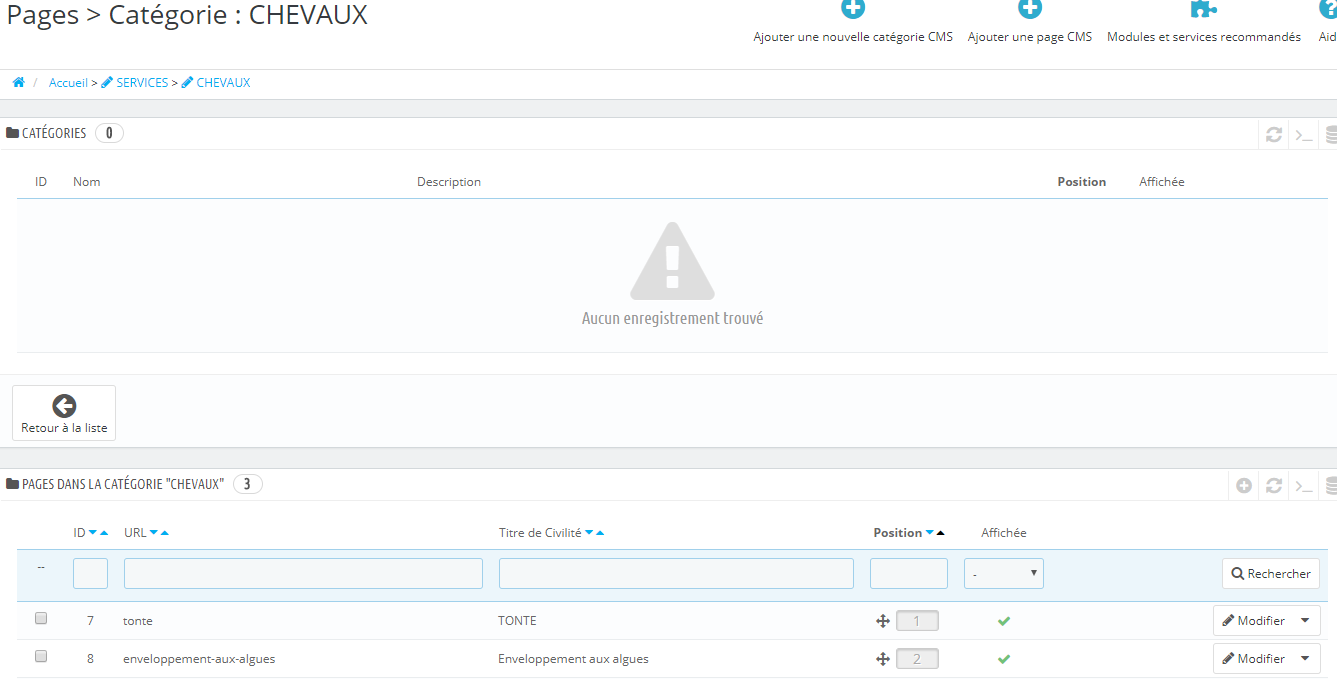Open SERVICES breadcrumb link
1337x679 pixels.
142,83
